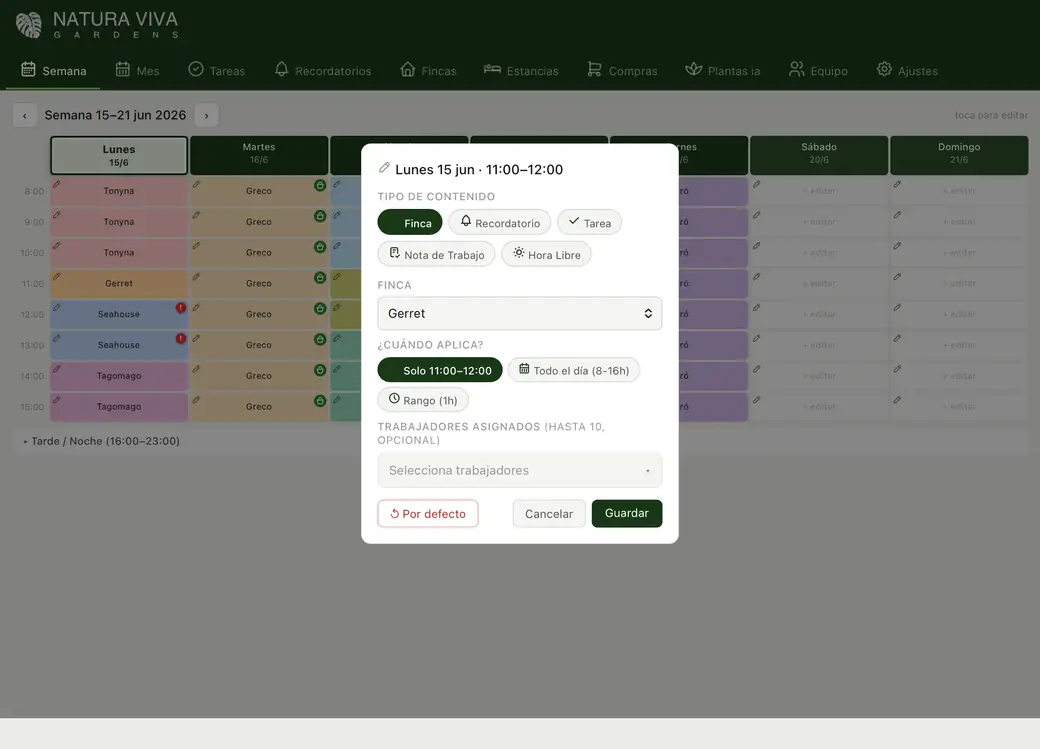
Task: Click green basket icon on Martes 8:00 Greco
Action: (x=320, y=185)
